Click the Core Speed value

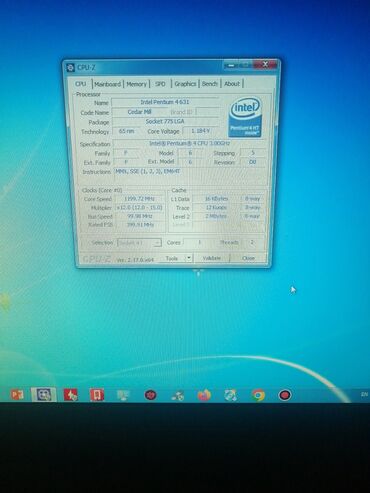point(139,199)
